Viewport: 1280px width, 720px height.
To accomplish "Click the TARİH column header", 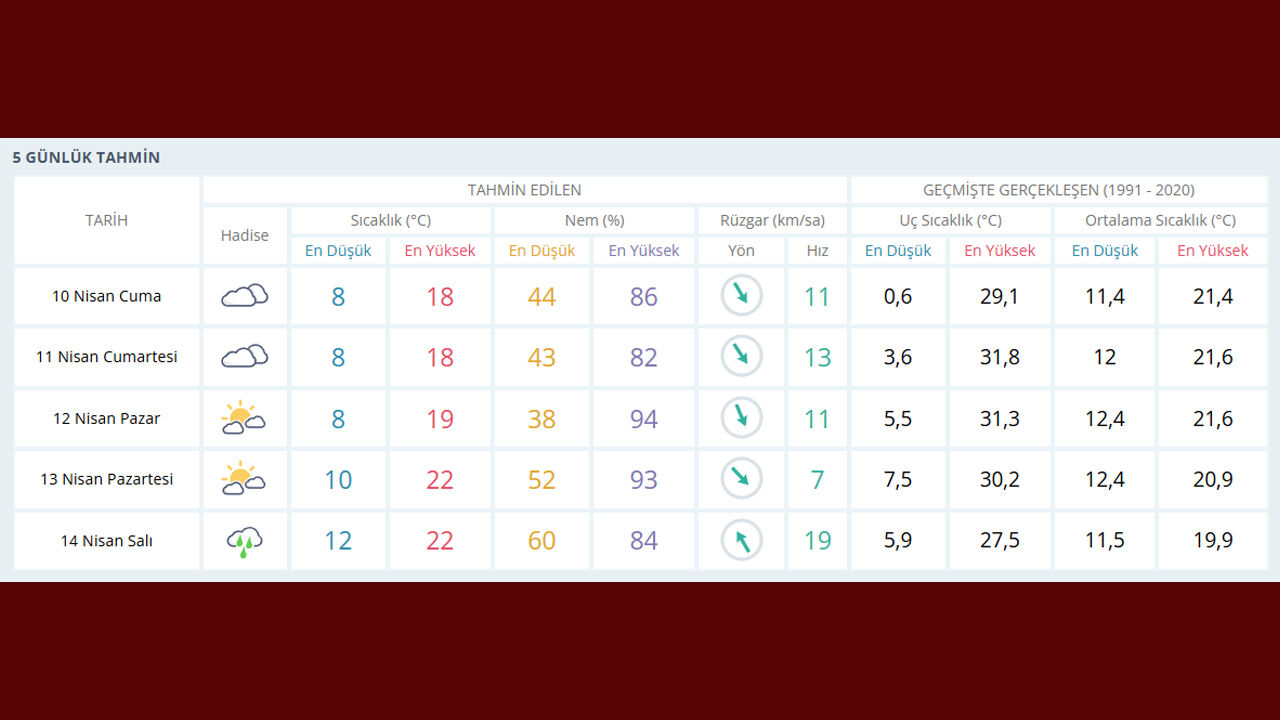I will click(x=106, y=221).
